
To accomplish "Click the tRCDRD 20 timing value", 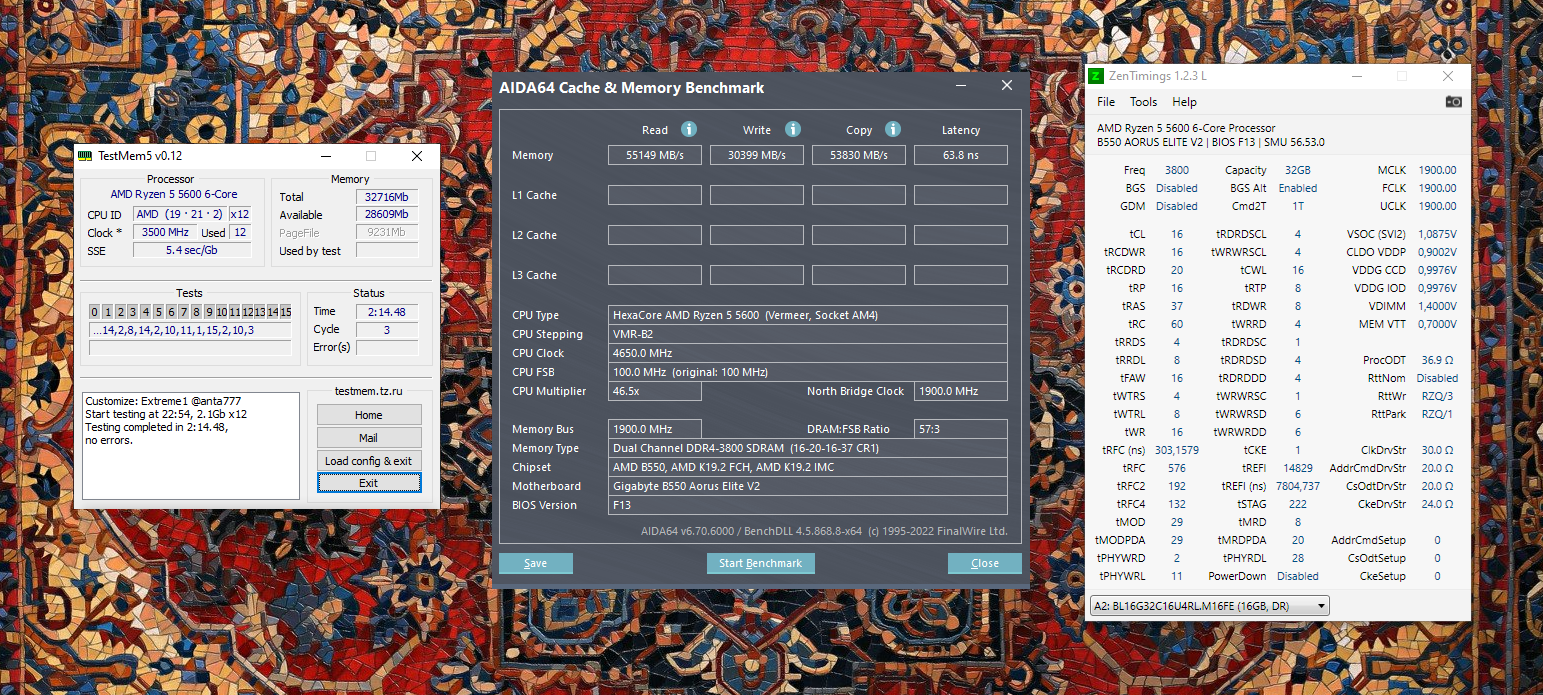I will pyautogui.click(x=1177, y=270).
